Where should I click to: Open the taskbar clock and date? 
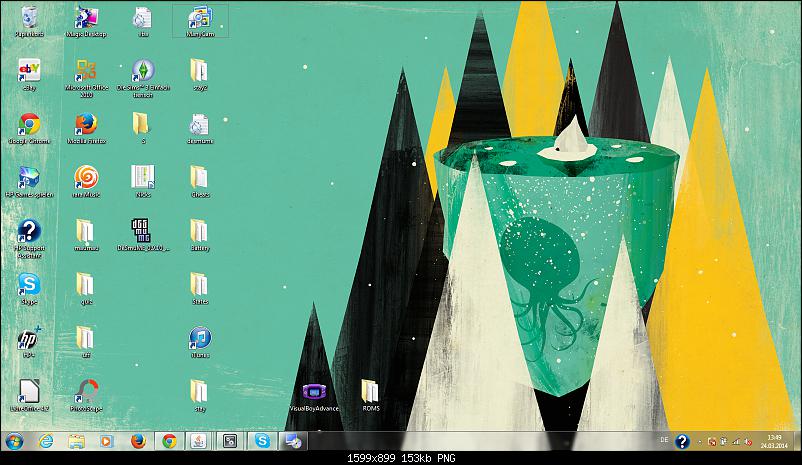point(774,441)
